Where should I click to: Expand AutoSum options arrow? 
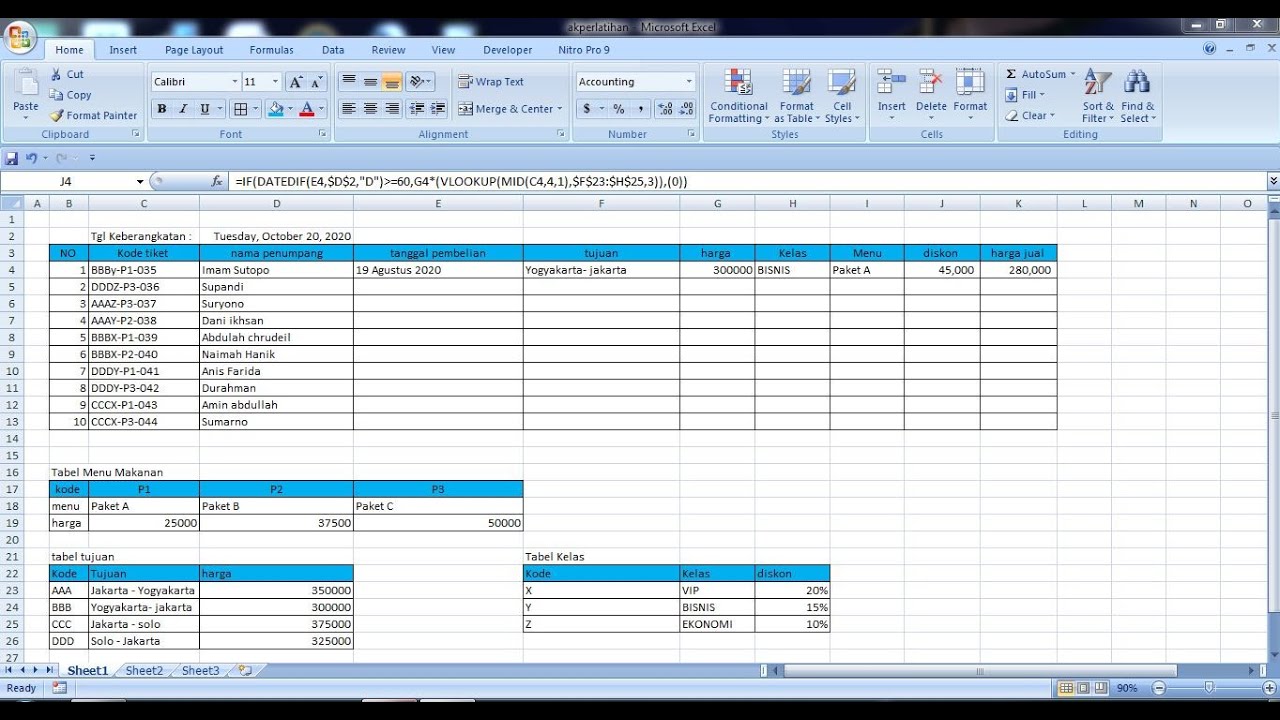(1073, 74)
